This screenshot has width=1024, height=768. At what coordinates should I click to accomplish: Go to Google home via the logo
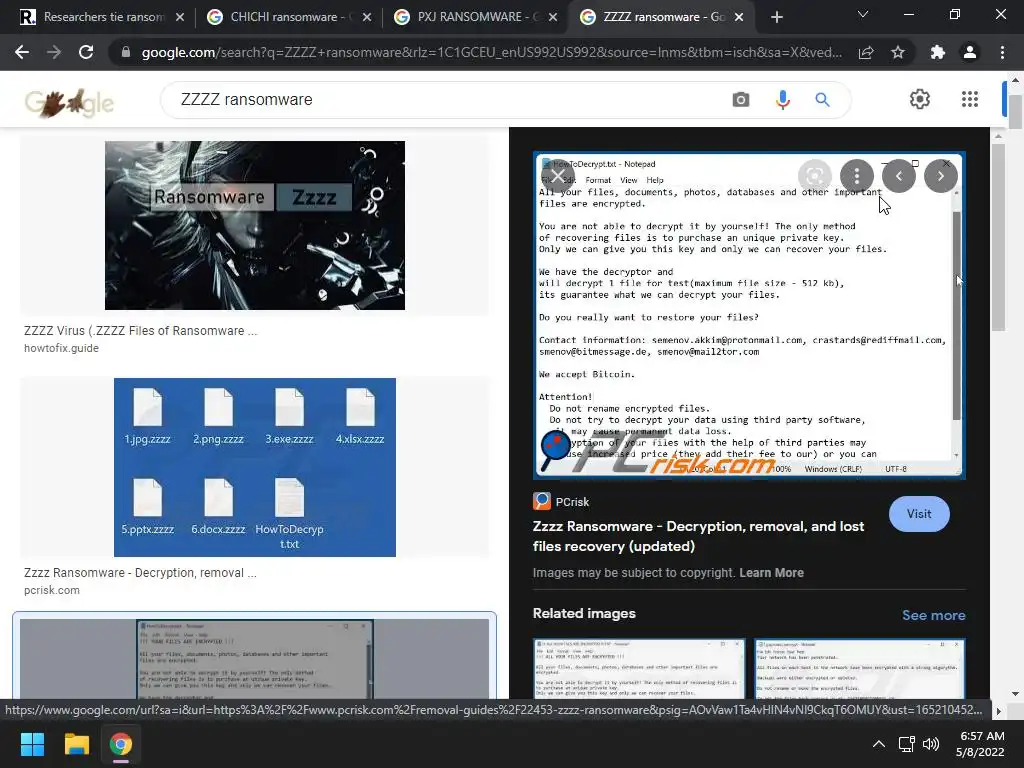tap(69, 103)
